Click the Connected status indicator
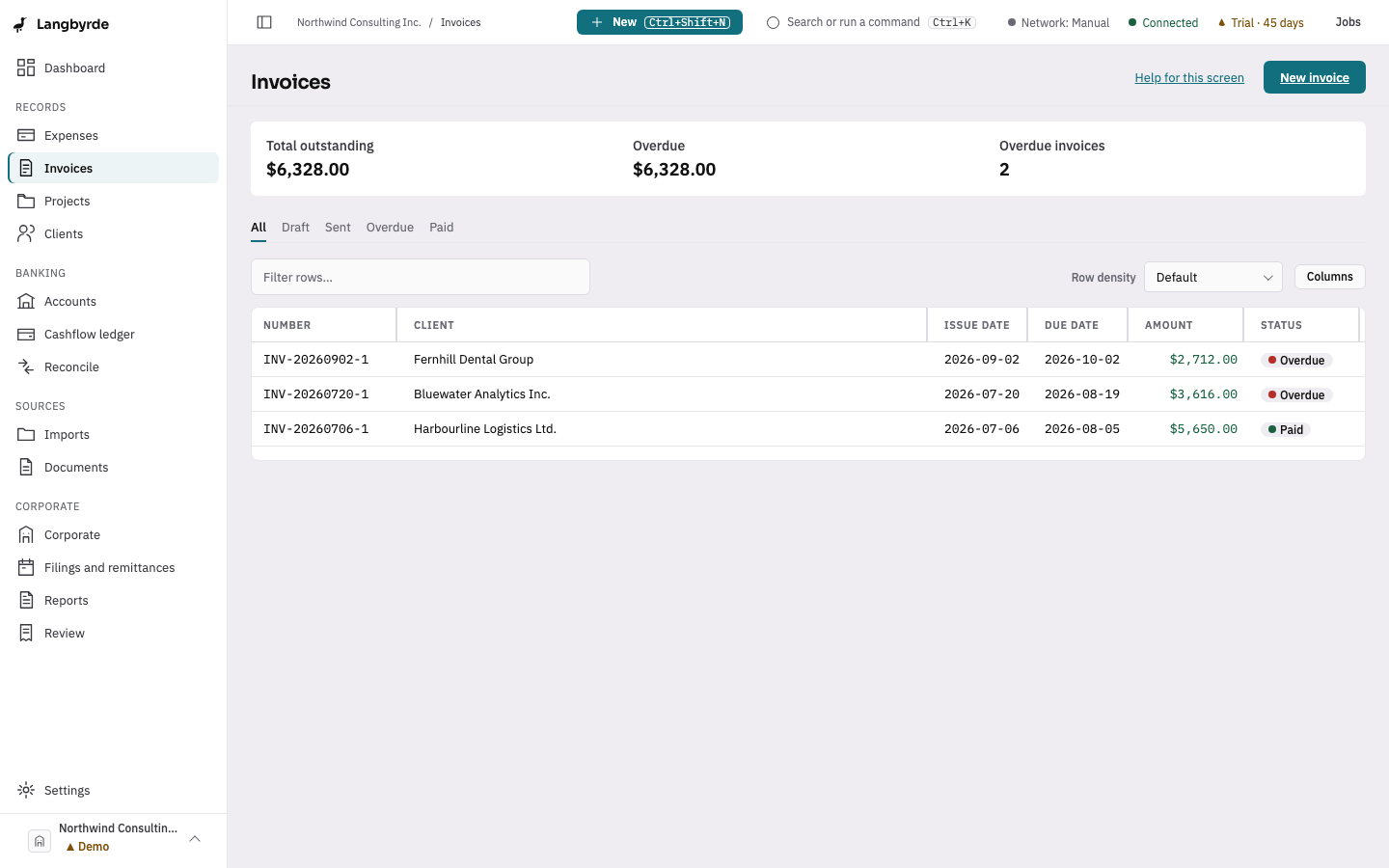1389x868 pixels. tap(1163, 22)
